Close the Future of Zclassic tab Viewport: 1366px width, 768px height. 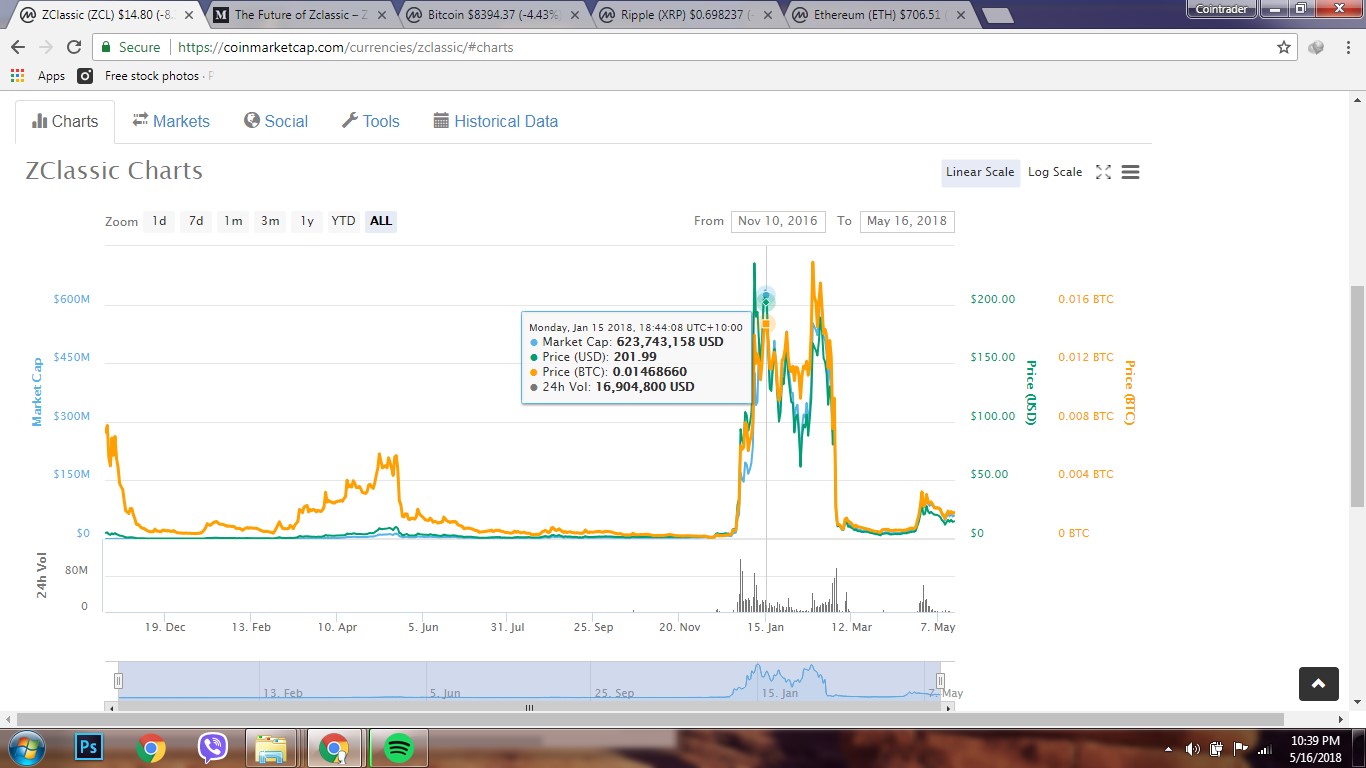coord(381,16)
